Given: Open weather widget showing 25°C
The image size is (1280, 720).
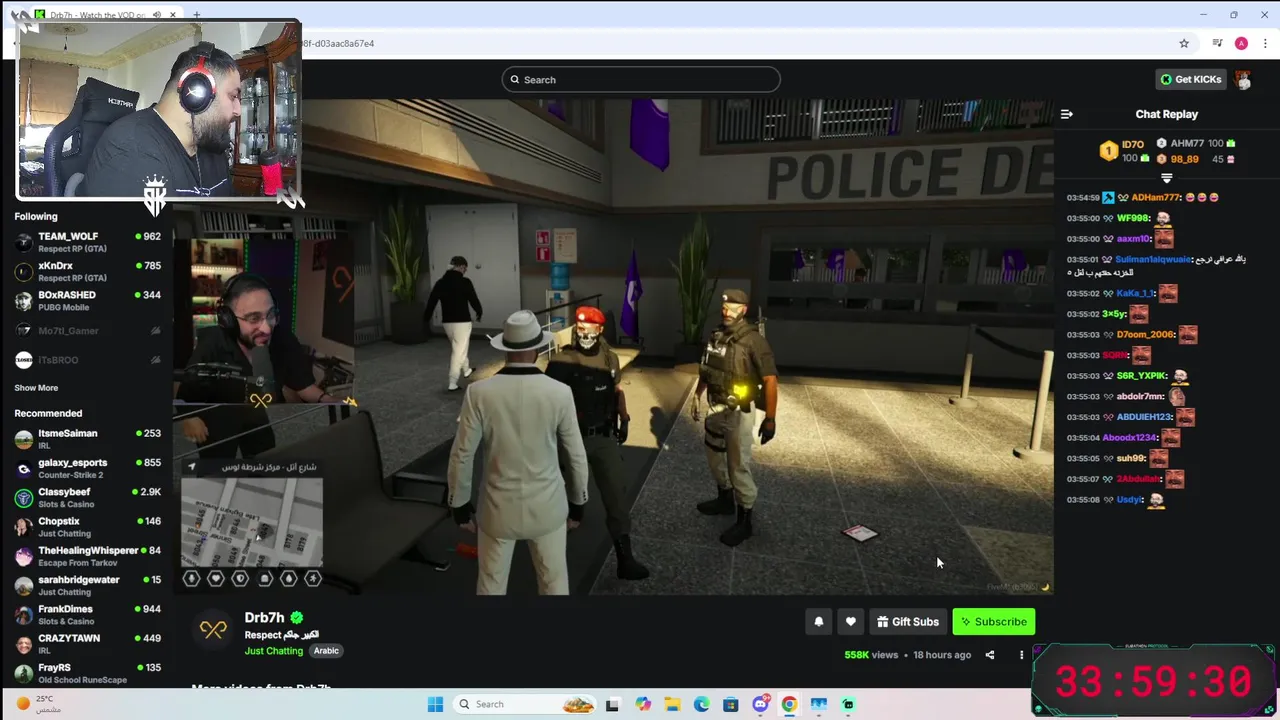Looking at the screenshot, I should click(38, 704).
